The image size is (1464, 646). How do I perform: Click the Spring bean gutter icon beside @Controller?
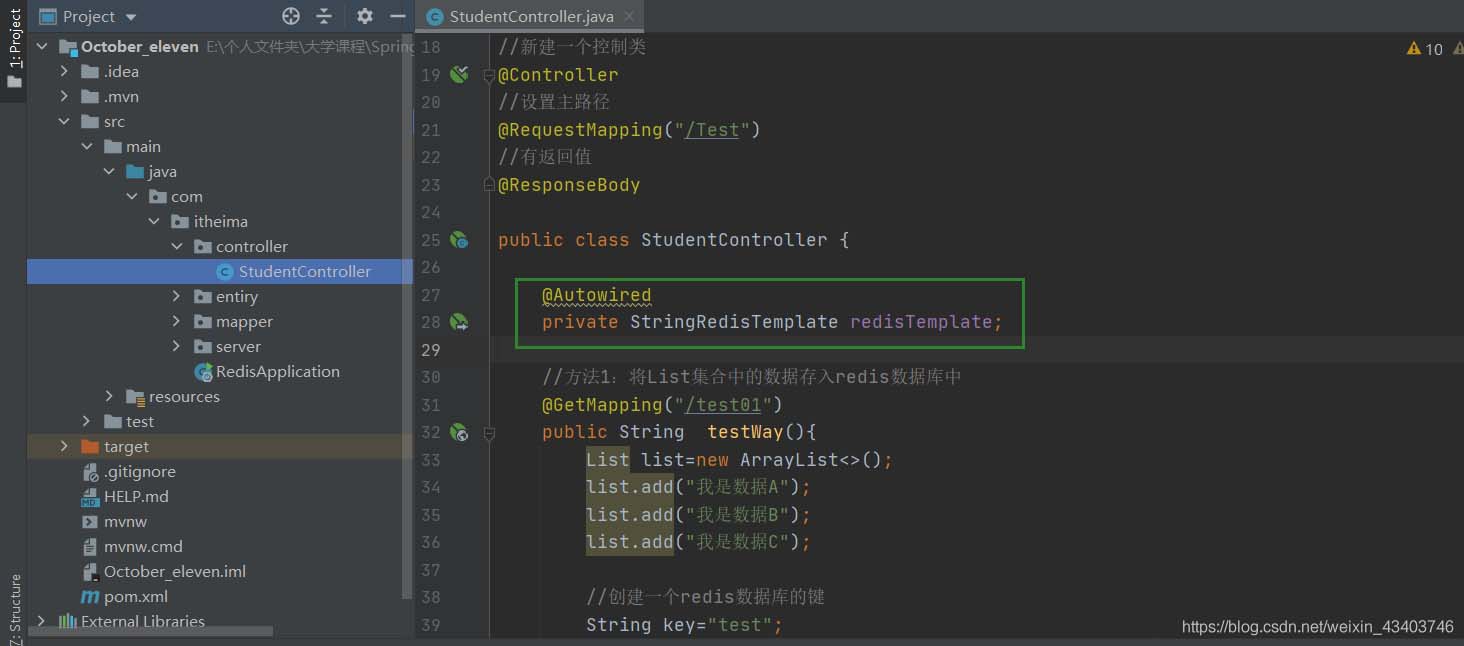tap(459, 73)
